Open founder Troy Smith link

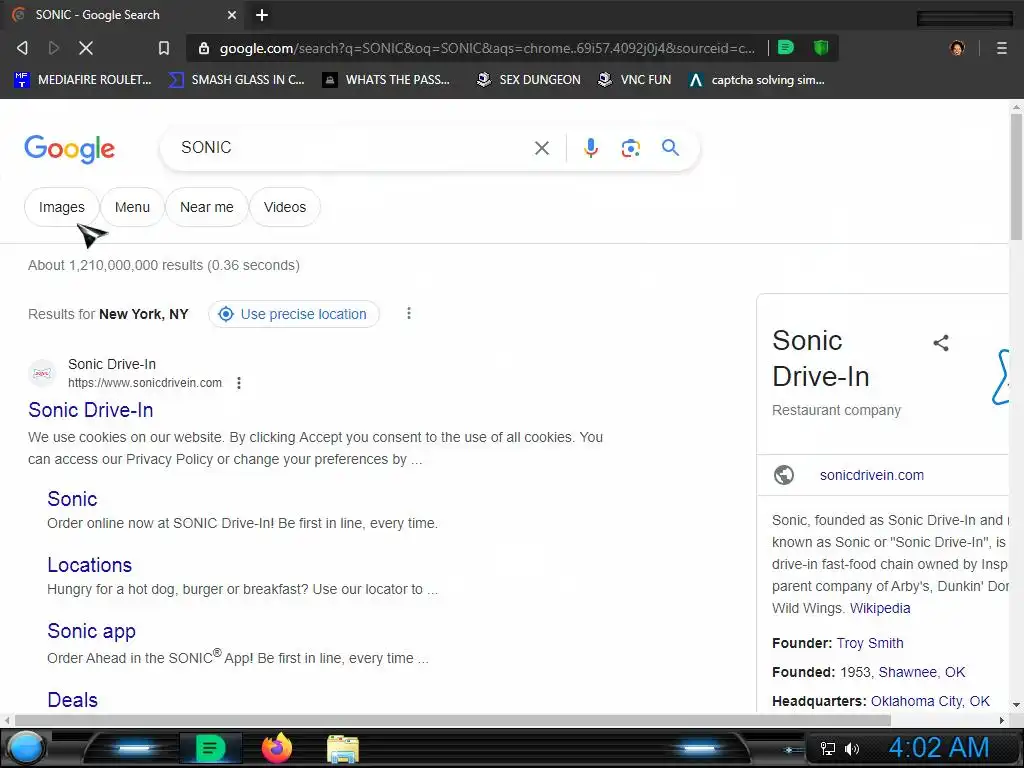(870, 643)
